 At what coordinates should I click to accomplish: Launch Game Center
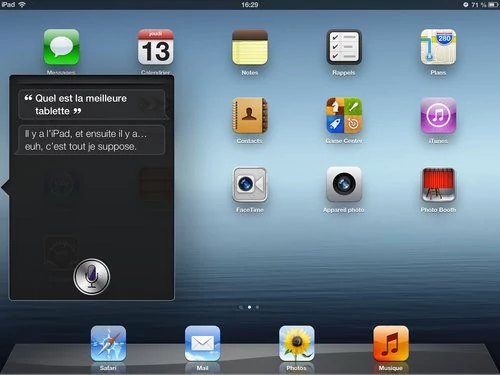tap(344, 116)
